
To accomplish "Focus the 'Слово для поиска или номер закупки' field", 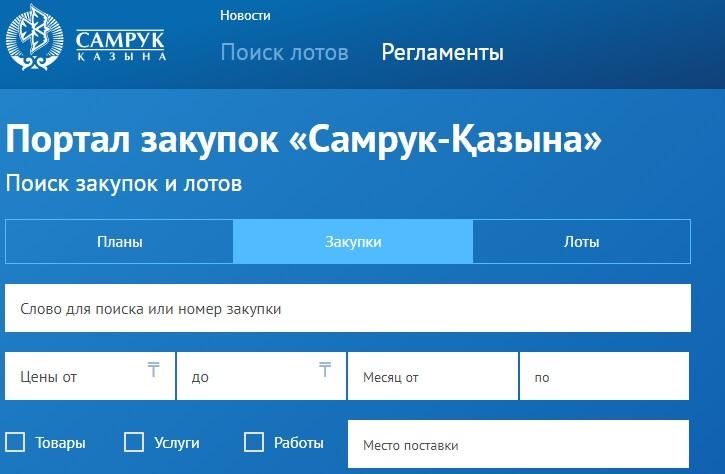I will [x=348, y=308].
